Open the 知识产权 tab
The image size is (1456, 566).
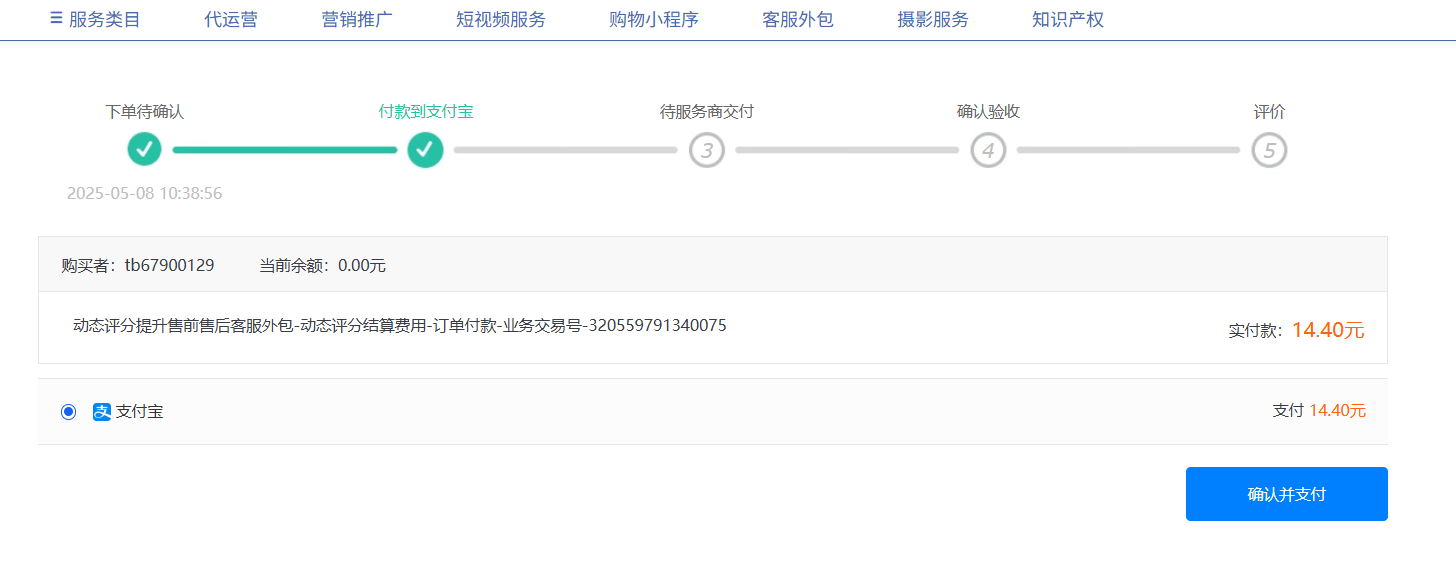tap(1067, 19)
